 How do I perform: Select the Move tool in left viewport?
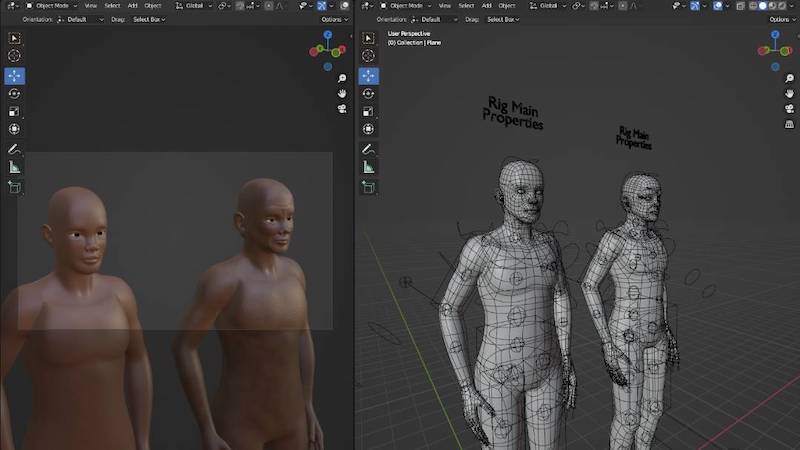(14, 75)
